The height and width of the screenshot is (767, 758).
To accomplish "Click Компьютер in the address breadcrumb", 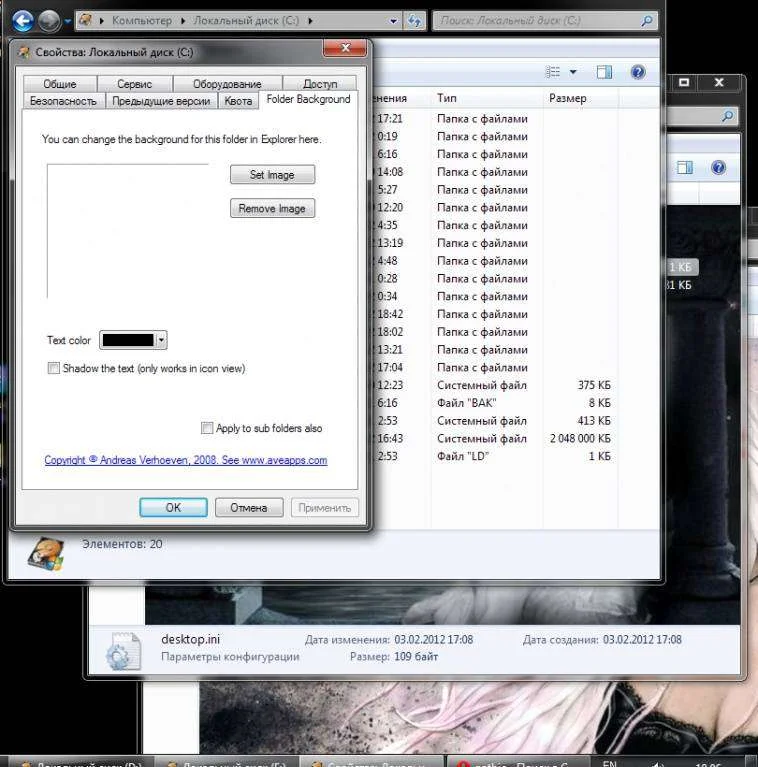I will [x=142, y=21].
